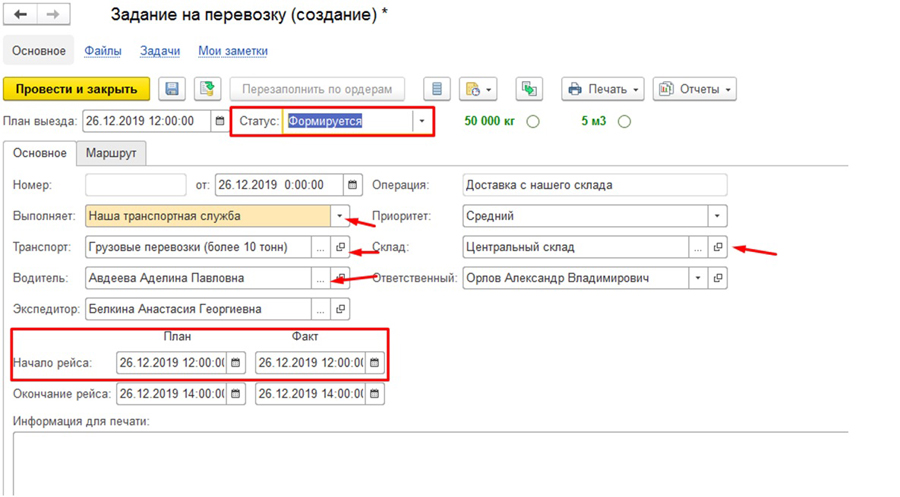900x497 pixels.
Task: Expand the Выполняет dropdown list
Action: [340, 216]
